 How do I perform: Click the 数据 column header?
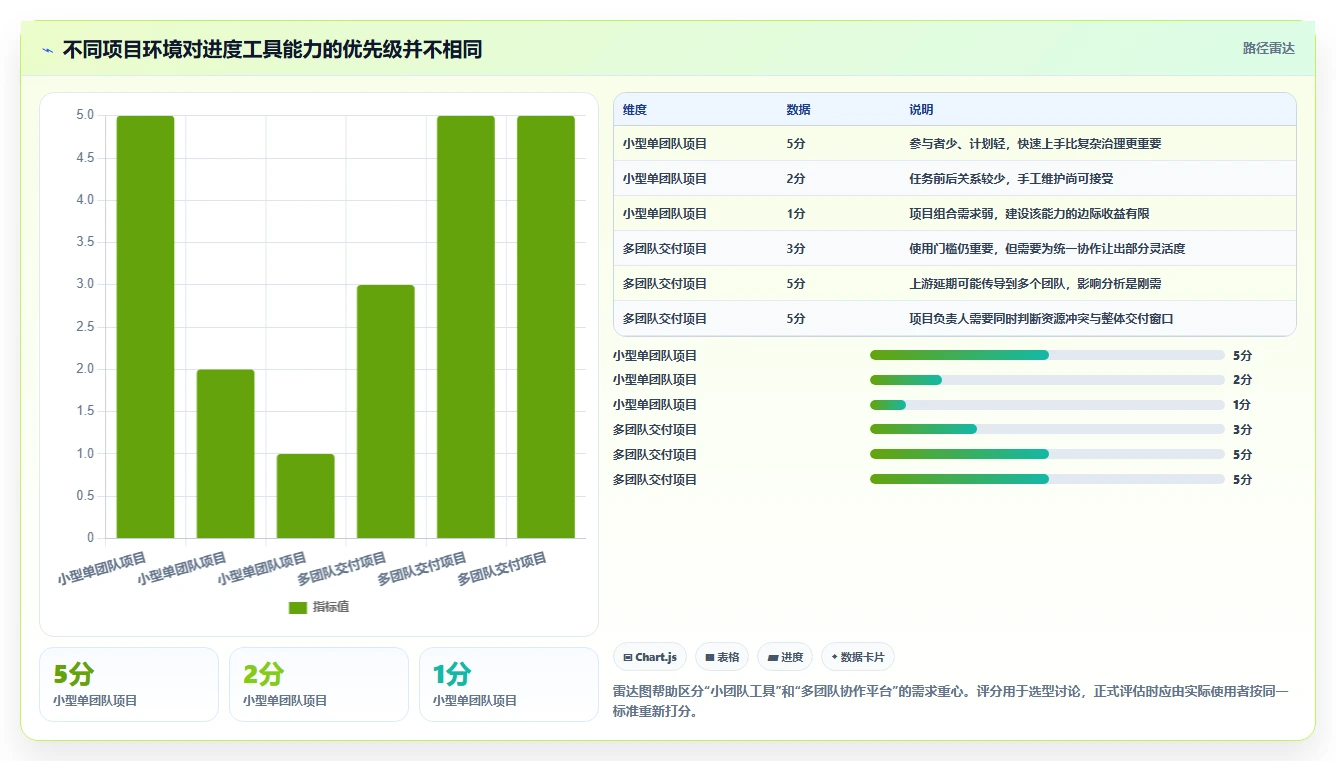799,110
